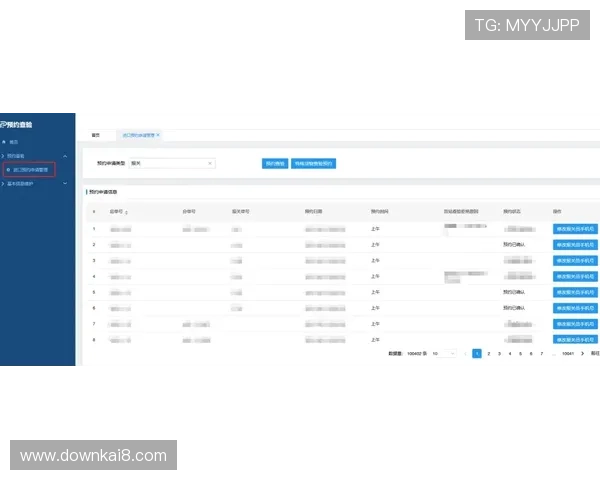This screenshot has height=480, width=600.
Task: Expand the 基本信息维护 sidebar menu group
Action: [x=65, y=184]
